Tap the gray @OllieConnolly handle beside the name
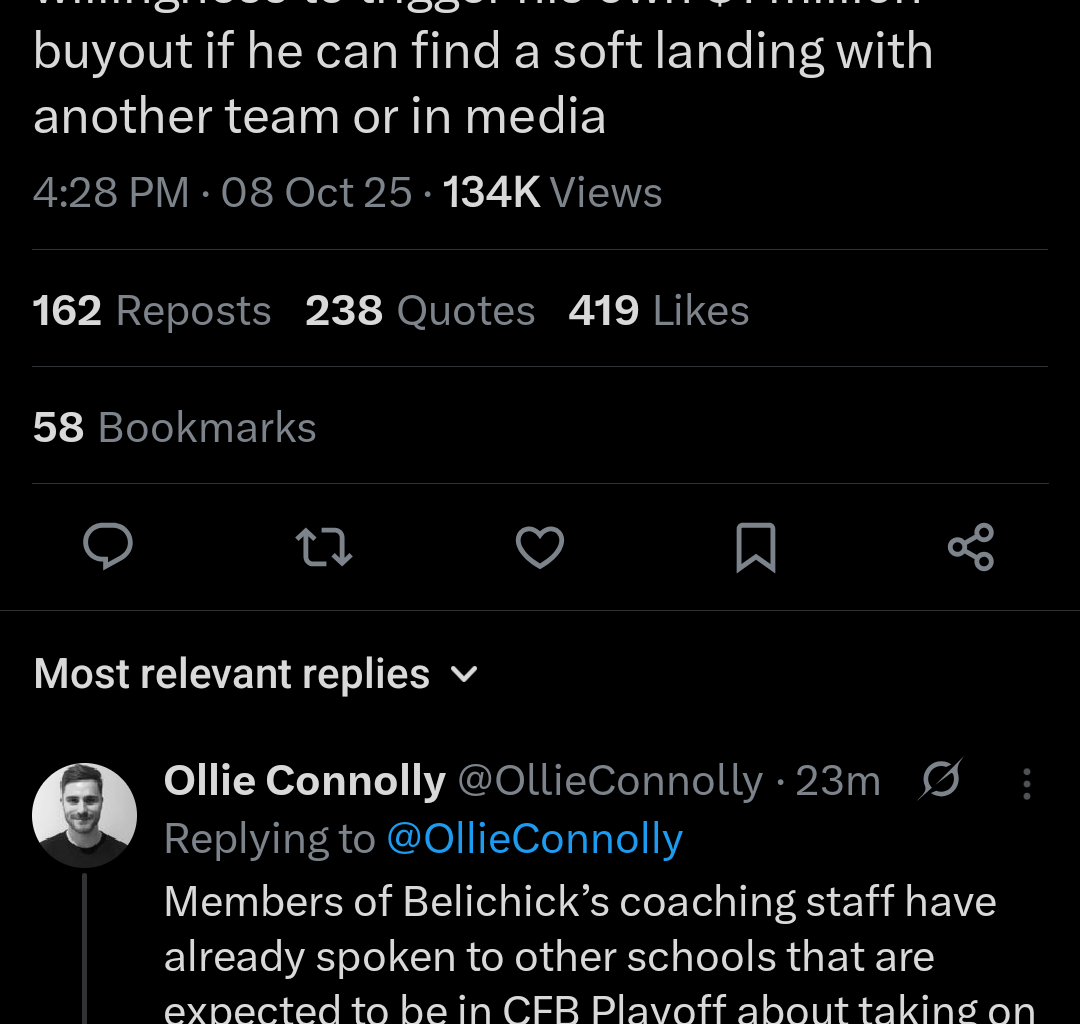Viewport: 1080px width, 1024px height. click(610, 781)
